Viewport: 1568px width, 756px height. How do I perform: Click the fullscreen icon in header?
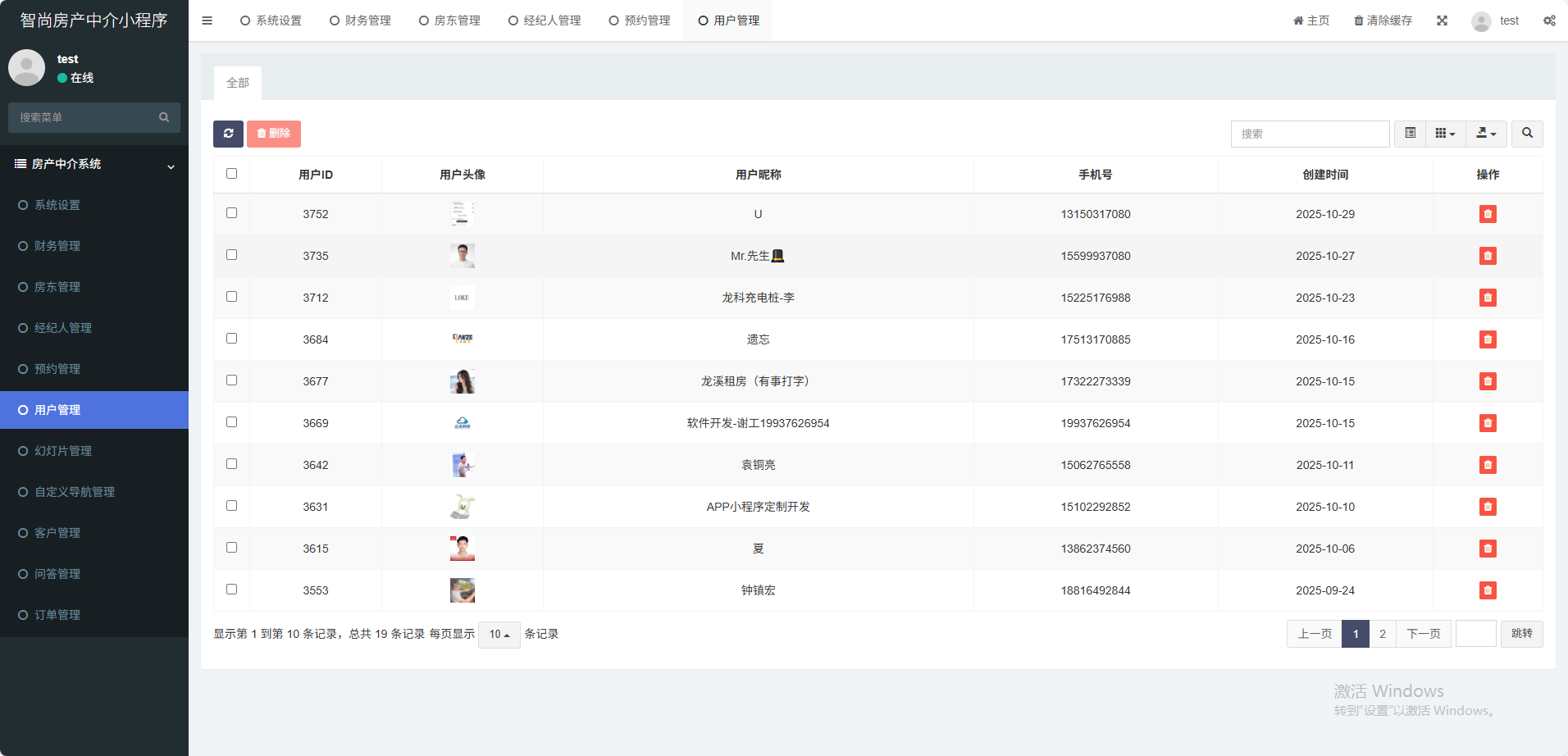click(1442, 20)
